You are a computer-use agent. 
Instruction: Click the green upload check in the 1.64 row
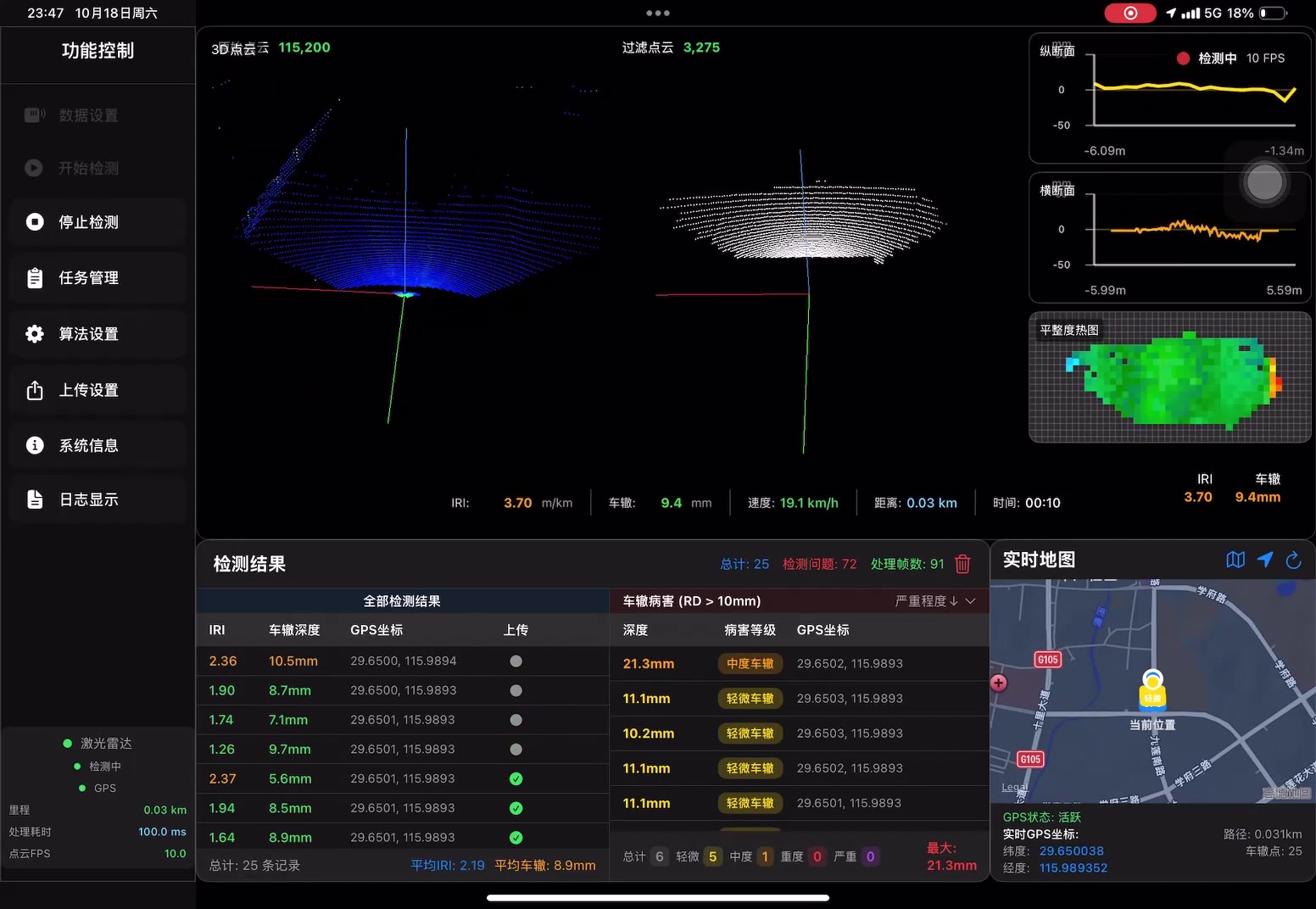click(516, 838)
